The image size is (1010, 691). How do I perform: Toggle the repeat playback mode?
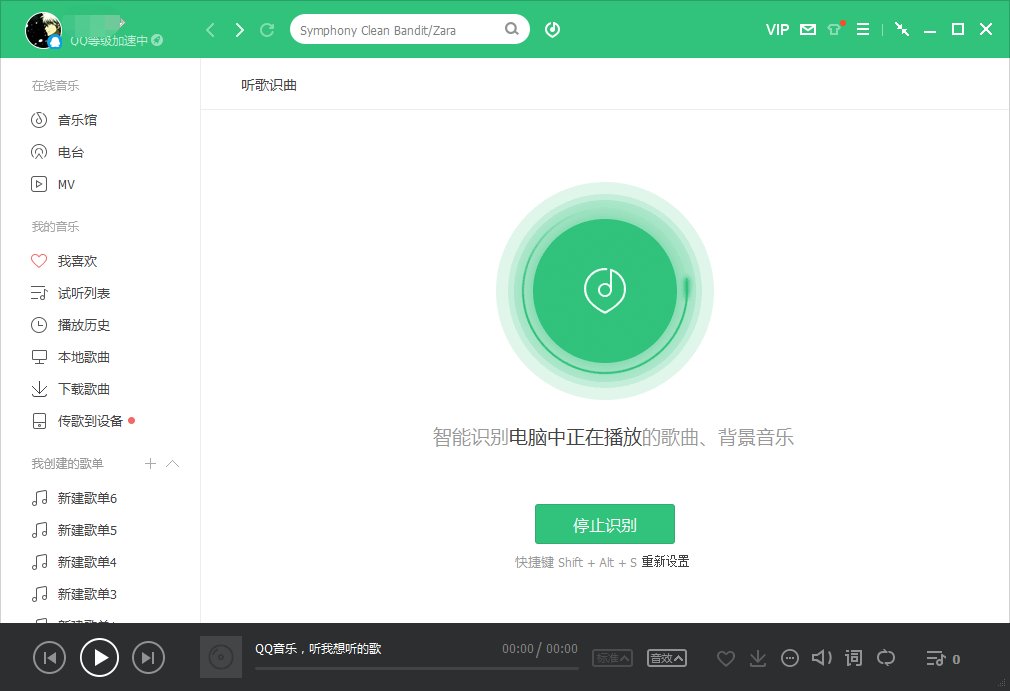tap(886, 657)
